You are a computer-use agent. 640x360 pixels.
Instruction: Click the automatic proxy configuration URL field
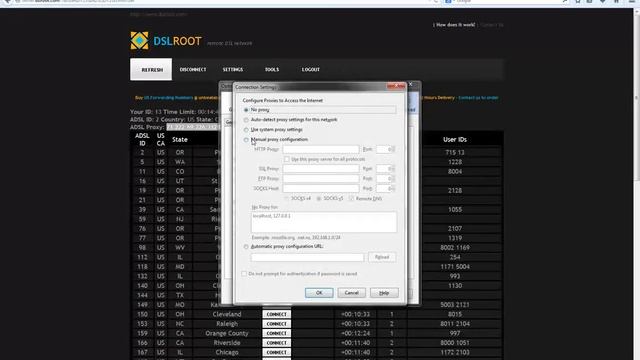pyautogui.click(x=307, y=258)
